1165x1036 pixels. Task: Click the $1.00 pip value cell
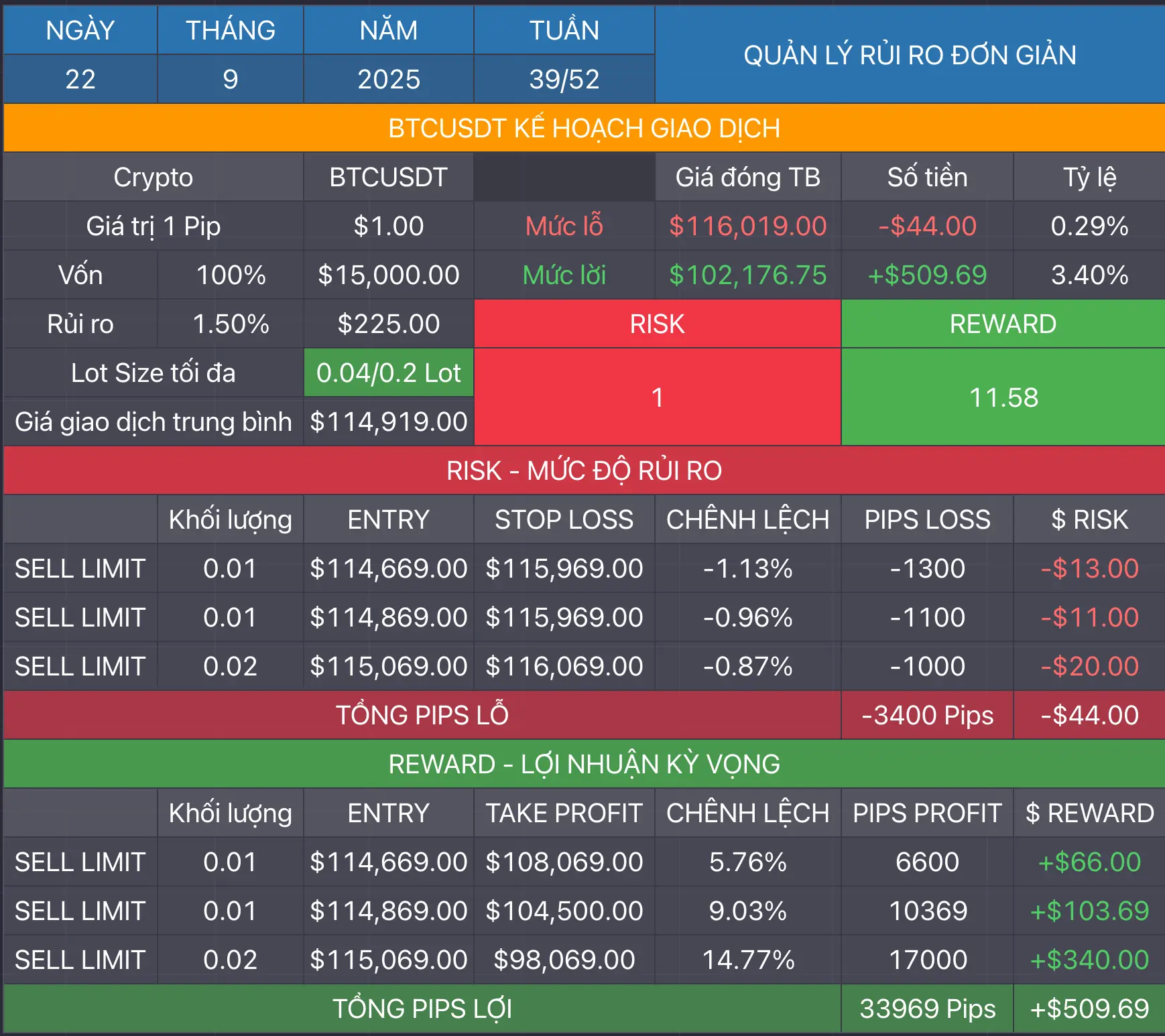click(388, 226)
